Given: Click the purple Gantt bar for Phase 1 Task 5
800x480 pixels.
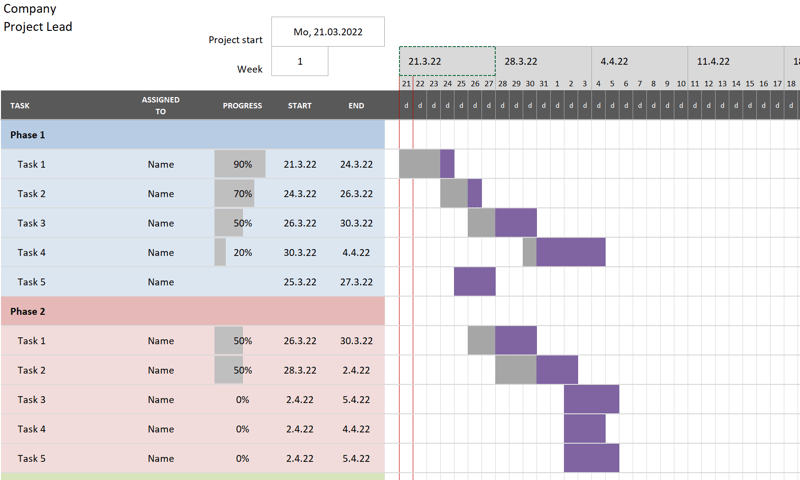Looking at the screenshot, I should point(474,282).
